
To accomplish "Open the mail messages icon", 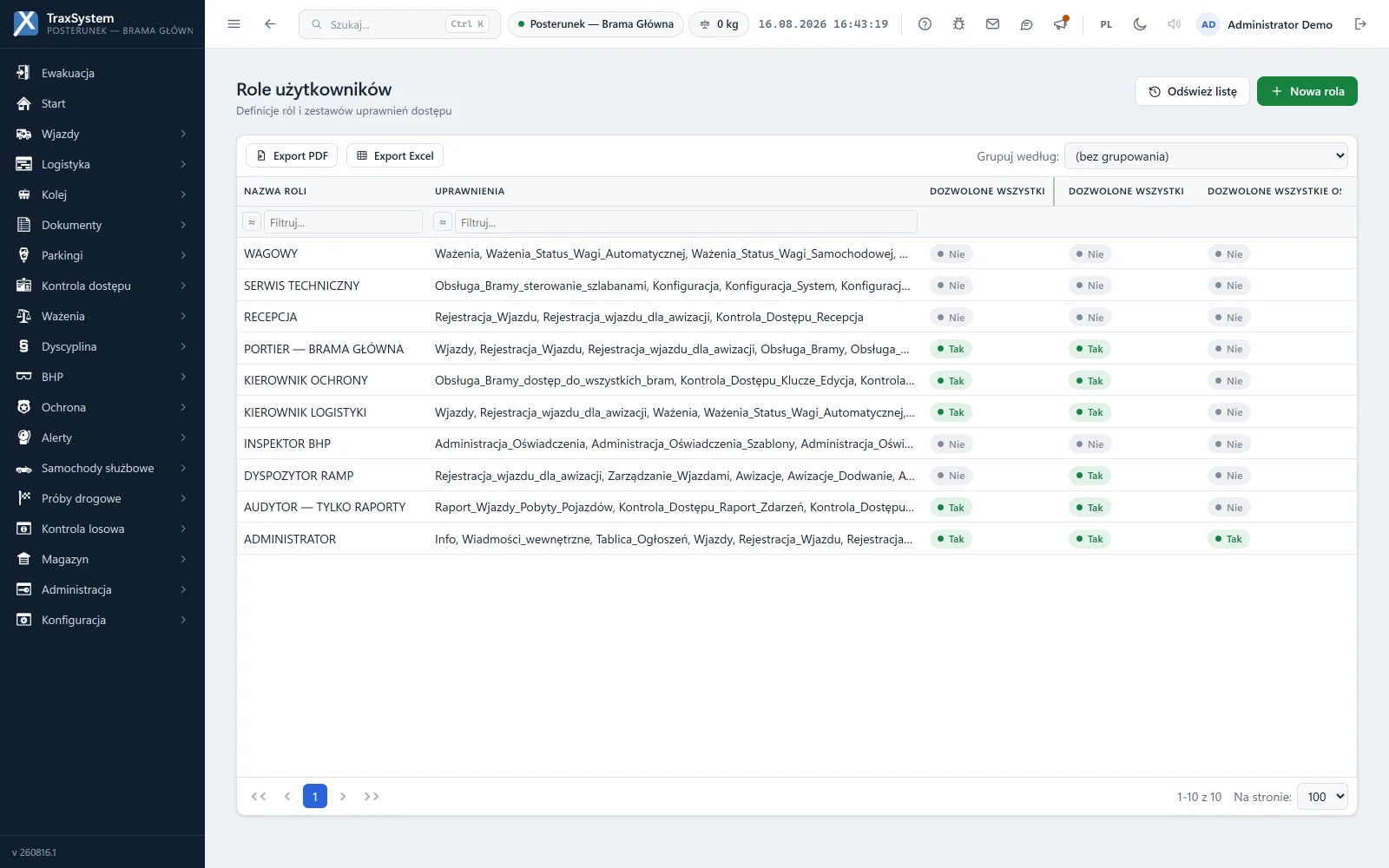I will 992,24.
